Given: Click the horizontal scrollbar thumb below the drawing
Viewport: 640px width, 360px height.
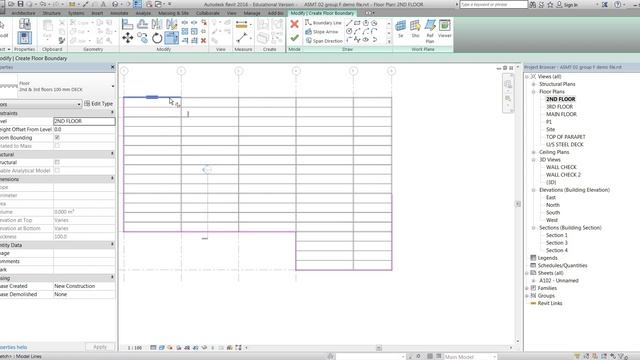Looking at the screenshot, I should (379, 348).
